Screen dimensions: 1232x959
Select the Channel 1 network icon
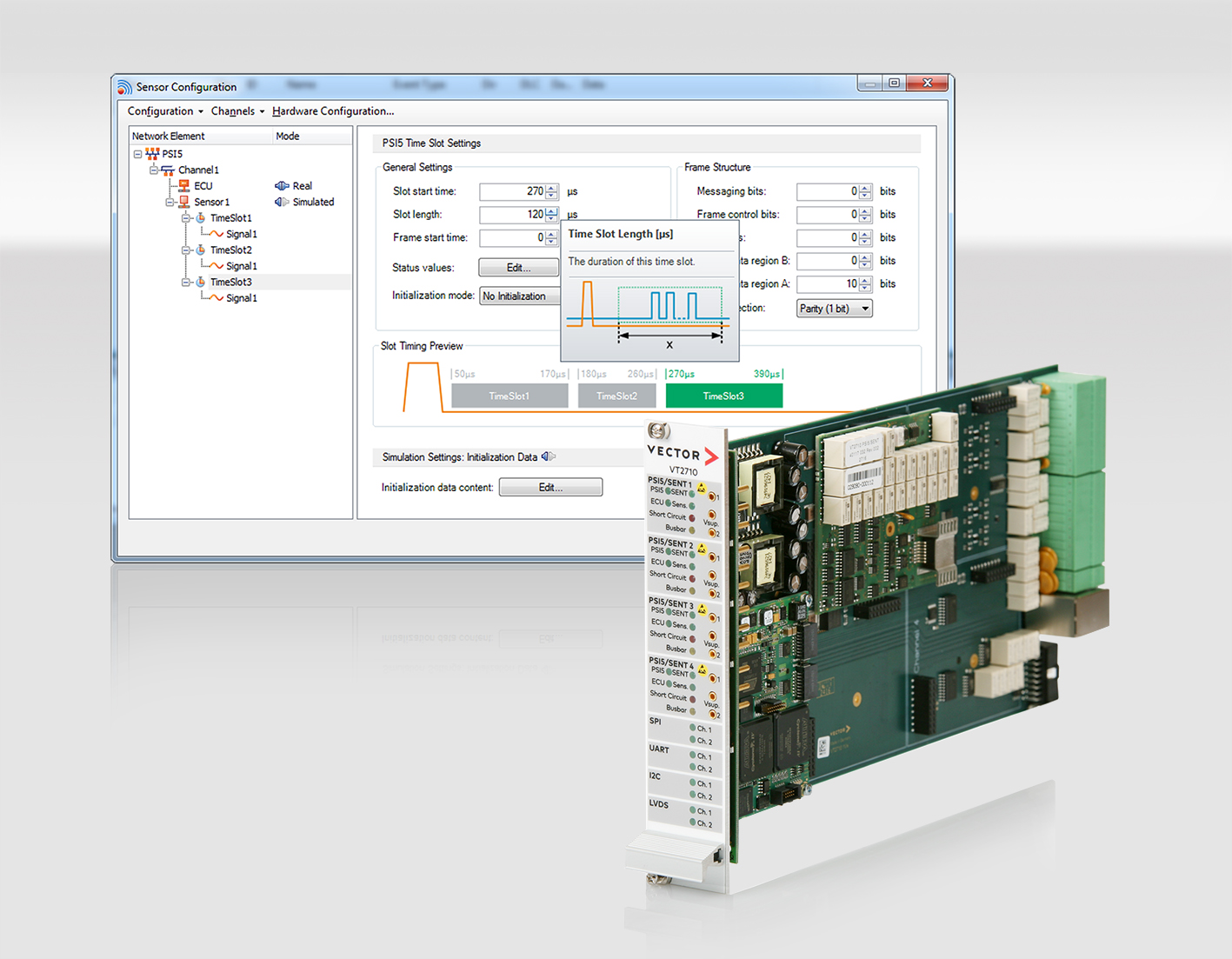coord(167,171)
